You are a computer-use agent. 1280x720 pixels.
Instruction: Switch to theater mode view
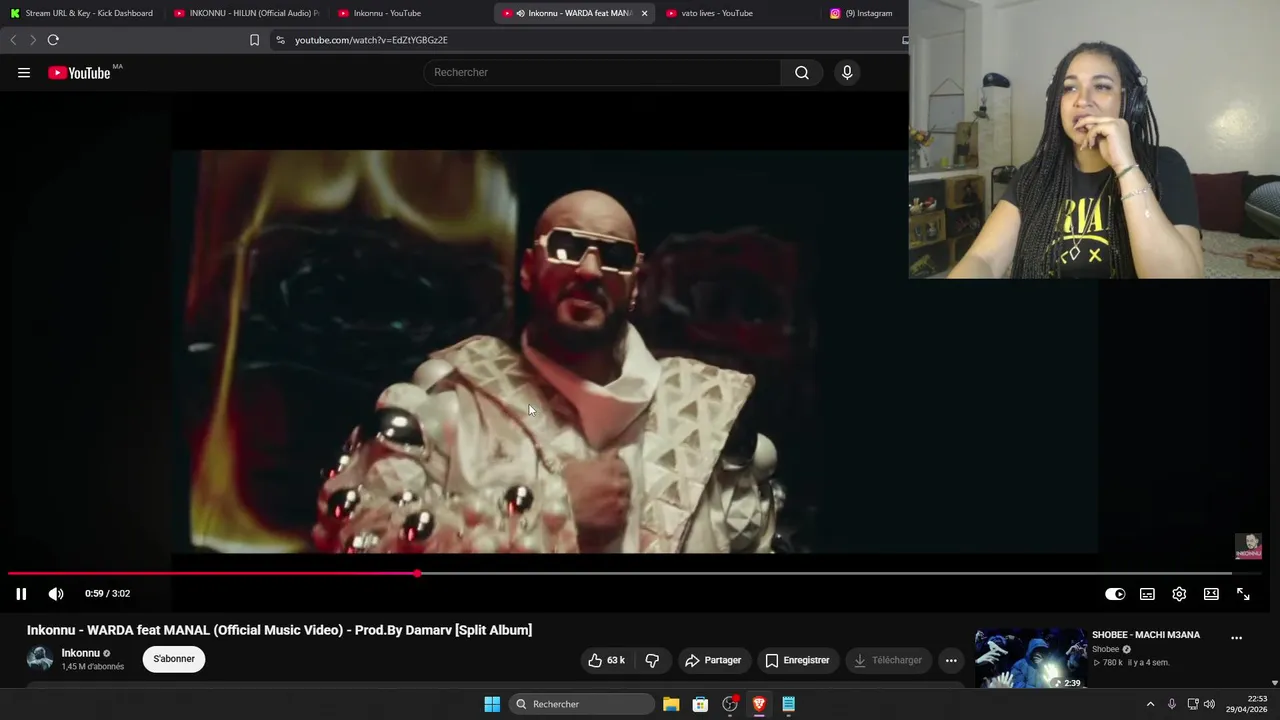(1211, 594)
